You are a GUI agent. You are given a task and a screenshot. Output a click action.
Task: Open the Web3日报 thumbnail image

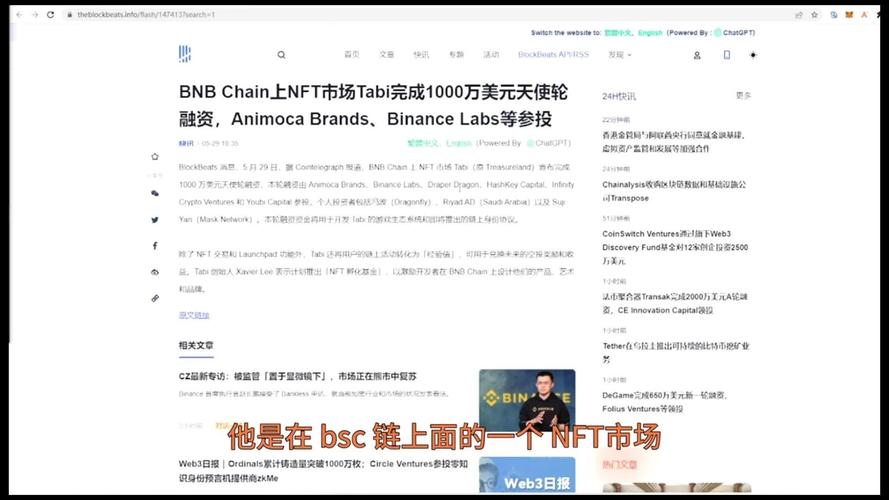(527, 475)
